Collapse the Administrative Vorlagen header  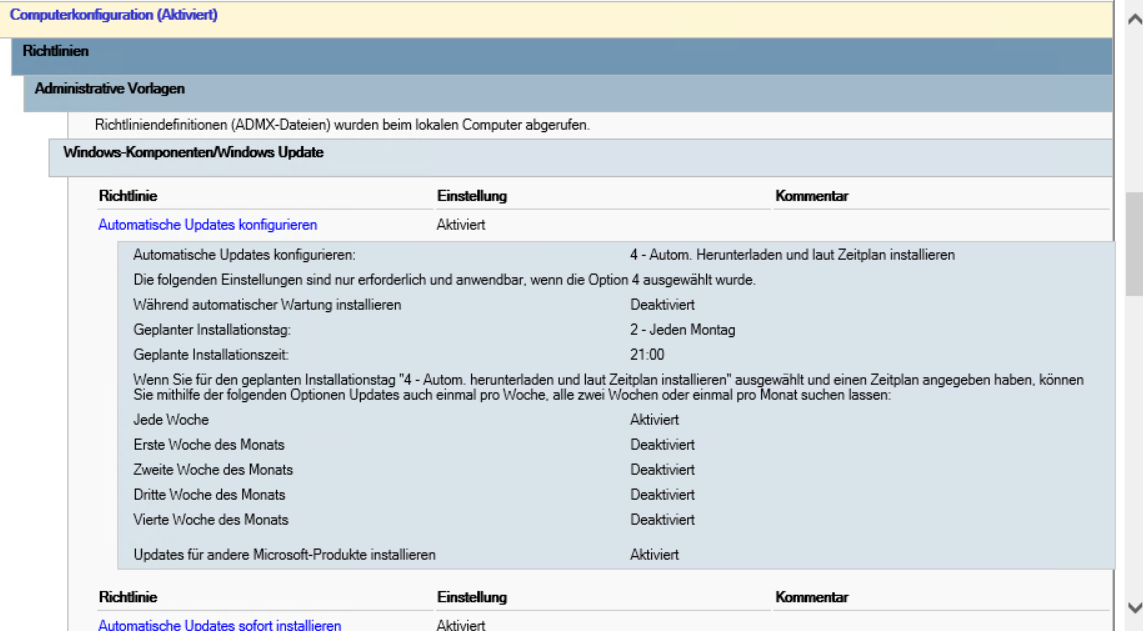(x=109, y=88)
